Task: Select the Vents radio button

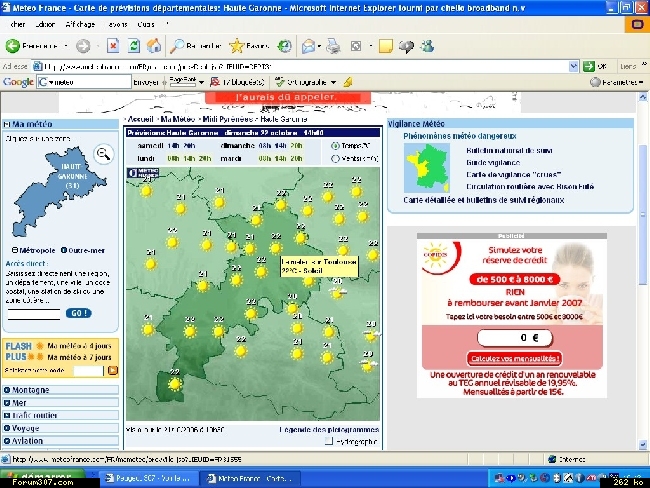Action: (335, 159)
